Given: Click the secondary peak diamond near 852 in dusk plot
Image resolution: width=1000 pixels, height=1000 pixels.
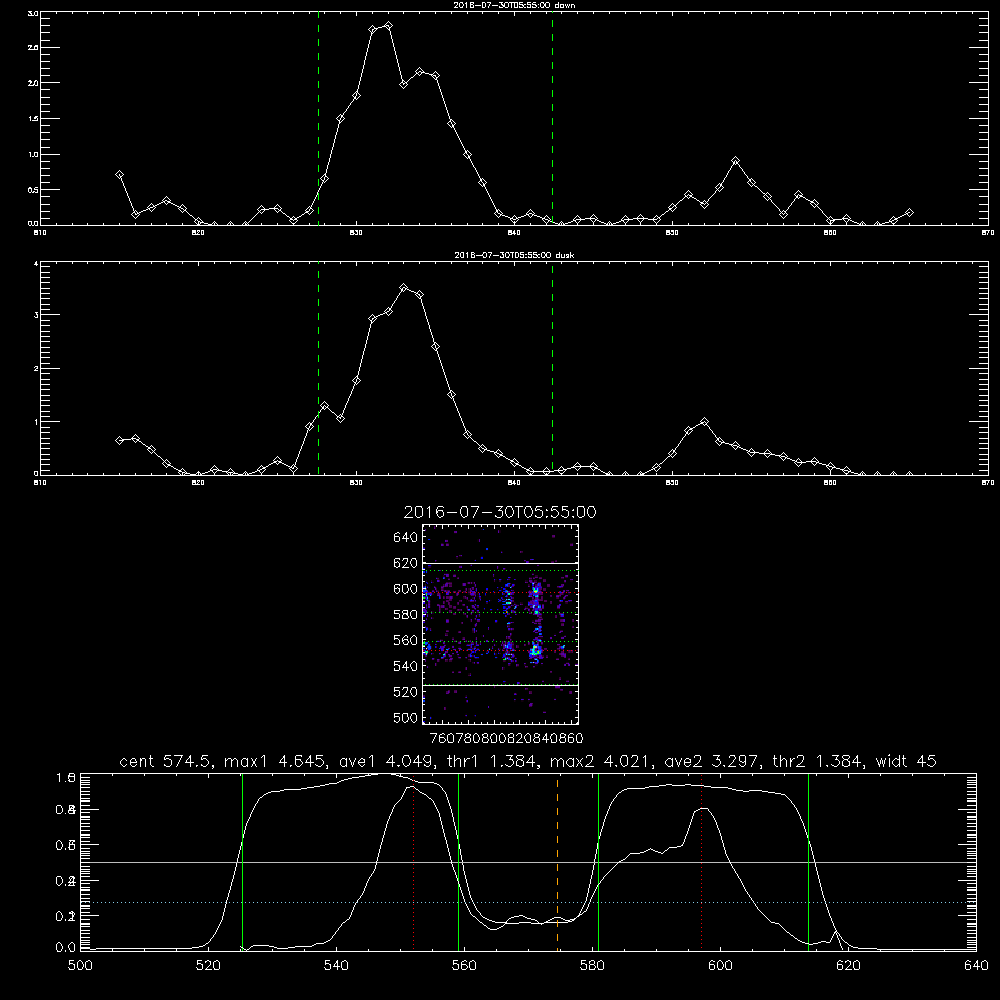Looking at the screenshot, I should pyautogui.click(x=704, y=422).
